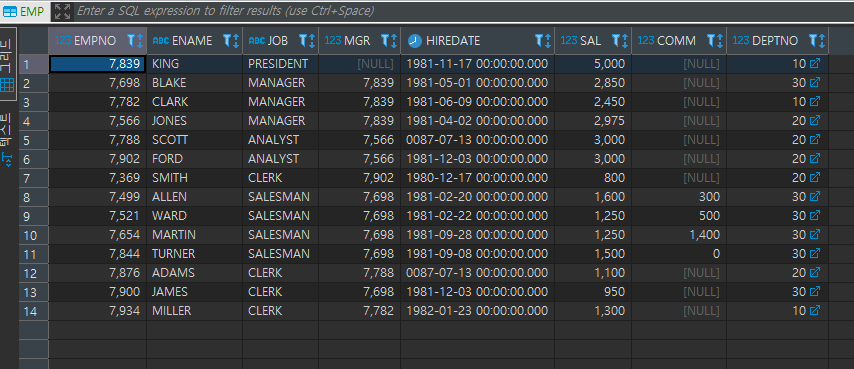Focus the SQL expression filter field
854x369 pixels.
tap(463, 11)
